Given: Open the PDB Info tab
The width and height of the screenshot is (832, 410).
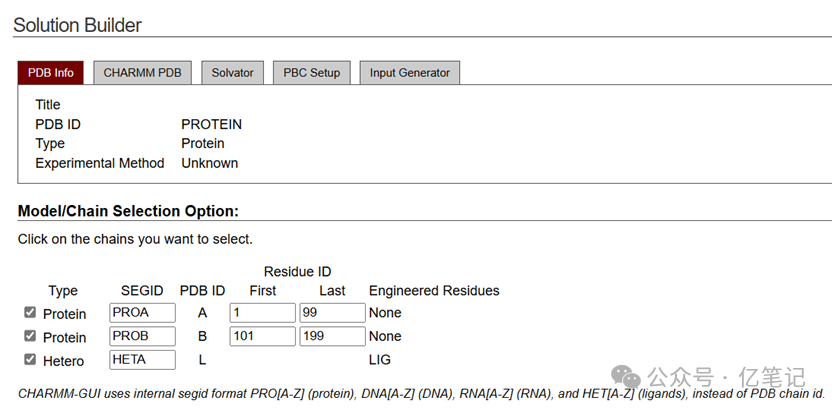Looking at the screenshot, I should pyautogui.click(x=50, y=73).
